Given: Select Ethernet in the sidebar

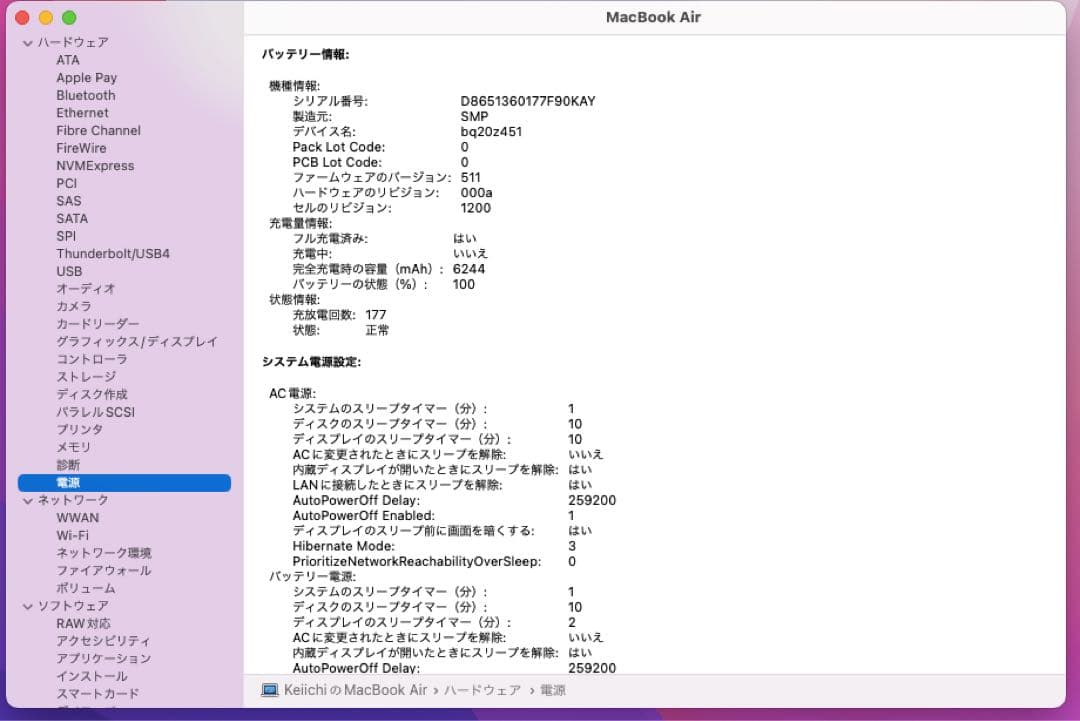Looking at the screenshot, I should 83,113.
